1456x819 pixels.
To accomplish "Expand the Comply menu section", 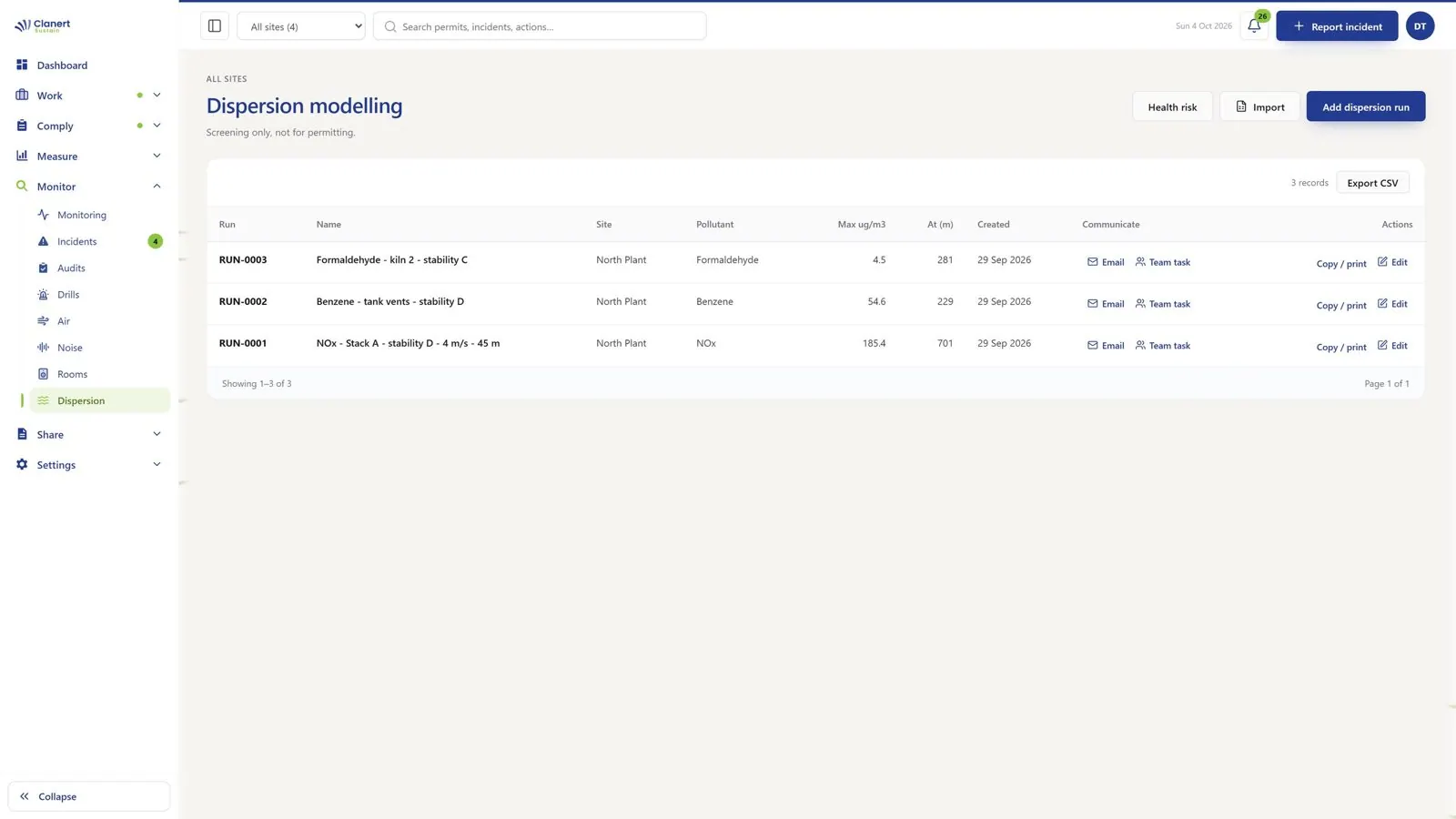I will coord(89,126).
